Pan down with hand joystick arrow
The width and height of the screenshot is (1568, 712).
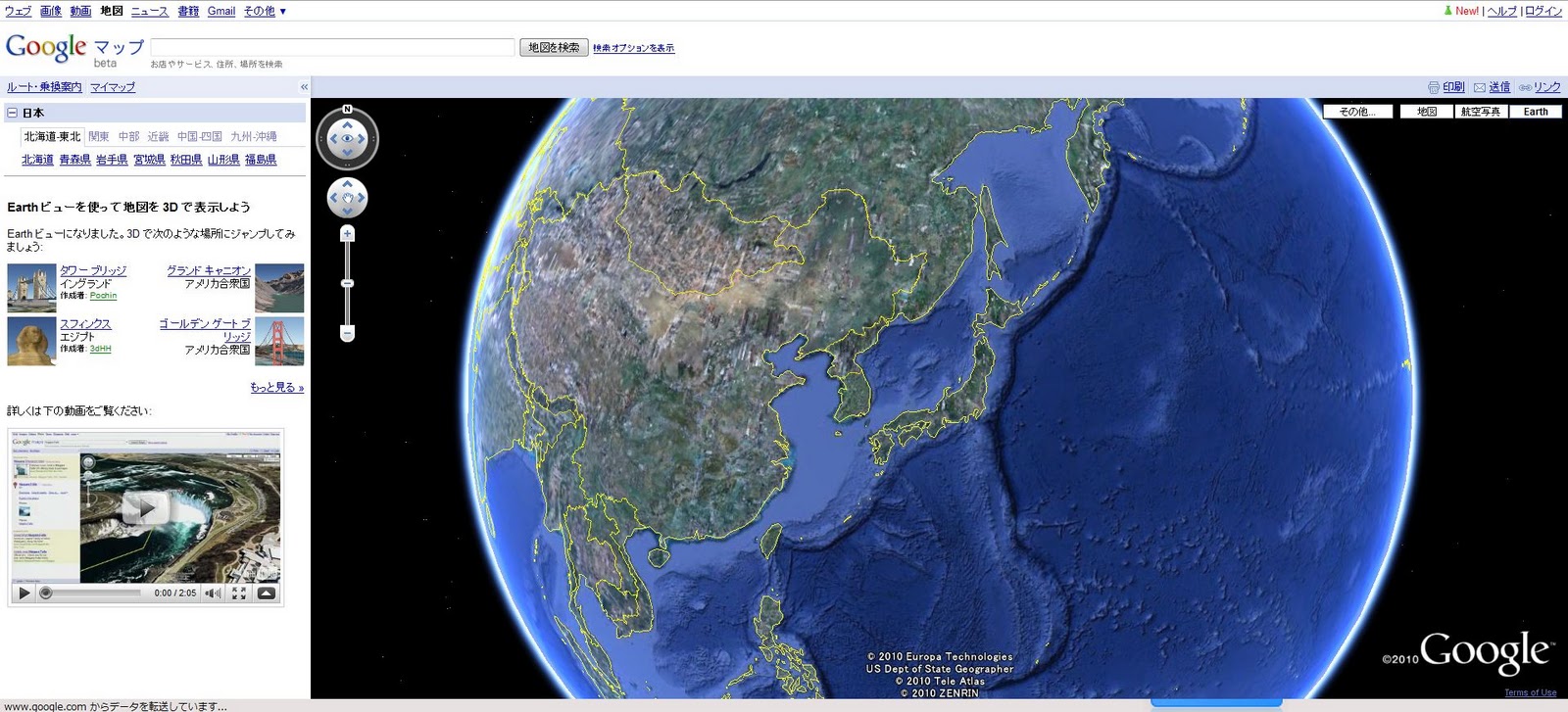[x=347, y=211]
